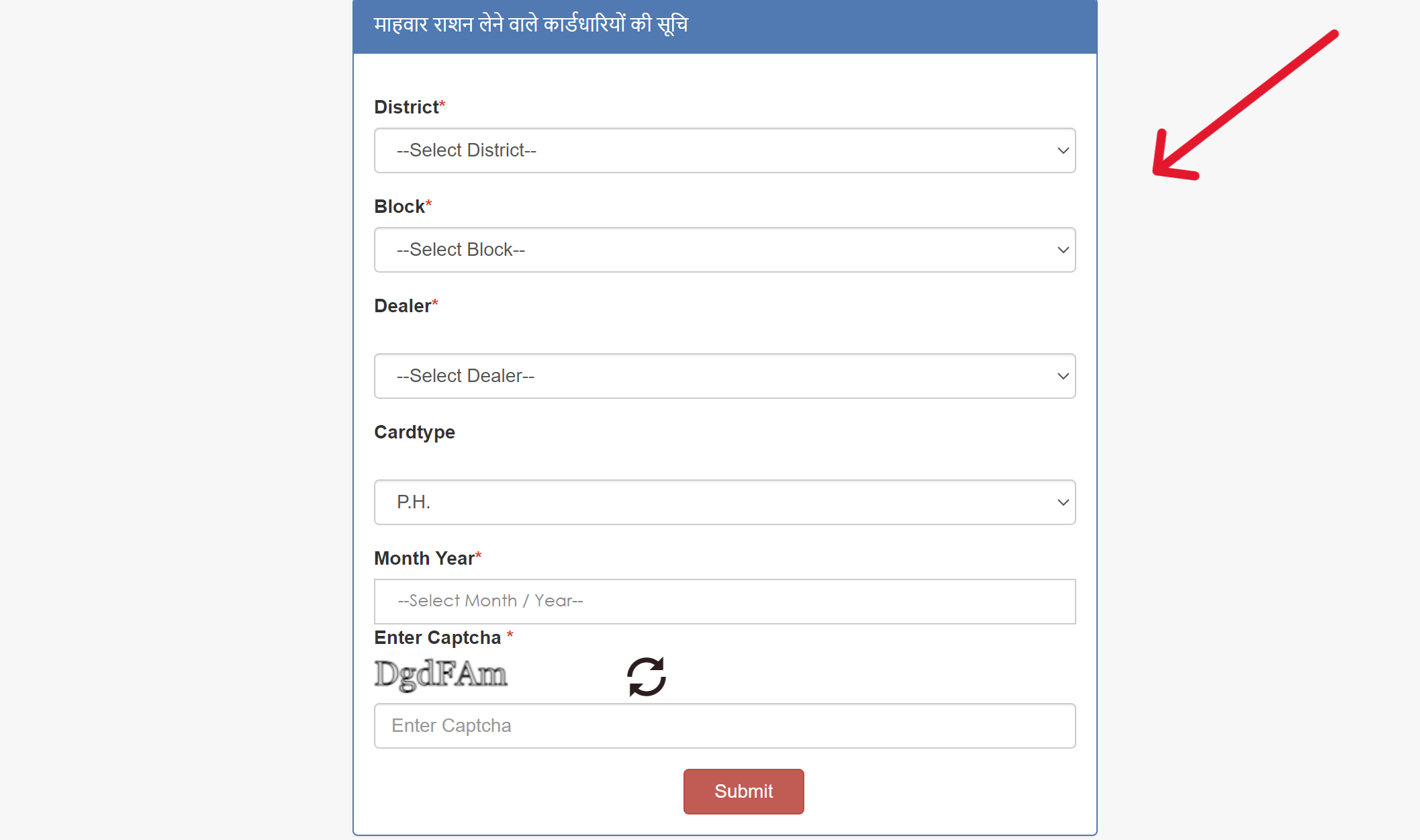Screen dimensions: 1420x840
Task: Open the Cardtype dropdown showing P.H.
Action: coord(724,502)
